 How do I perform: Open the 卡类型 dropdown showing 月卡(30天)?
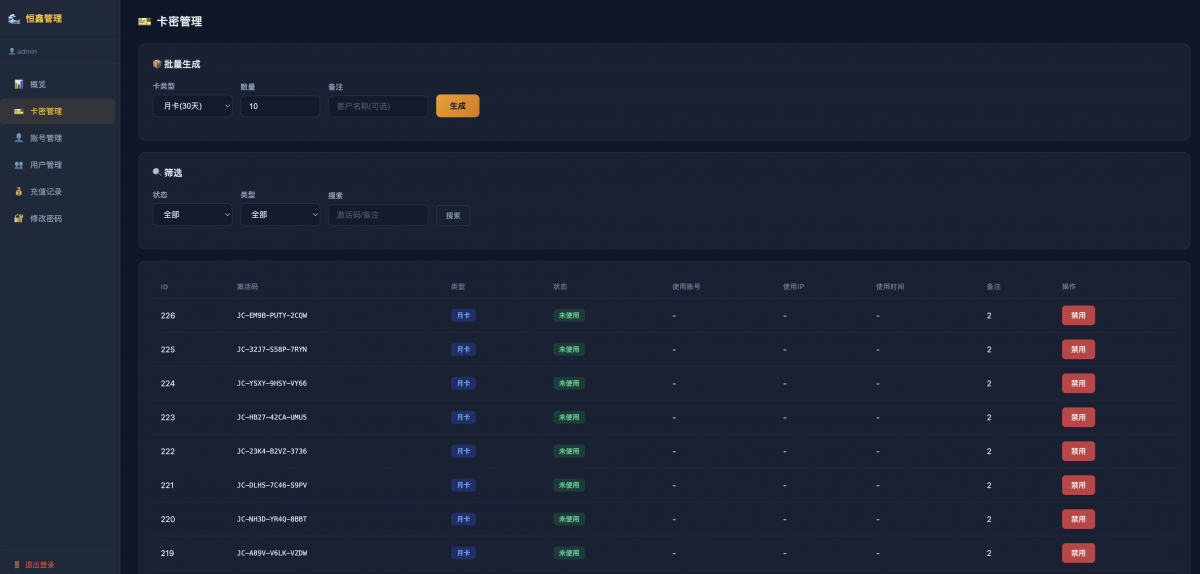tap(192, 106)
